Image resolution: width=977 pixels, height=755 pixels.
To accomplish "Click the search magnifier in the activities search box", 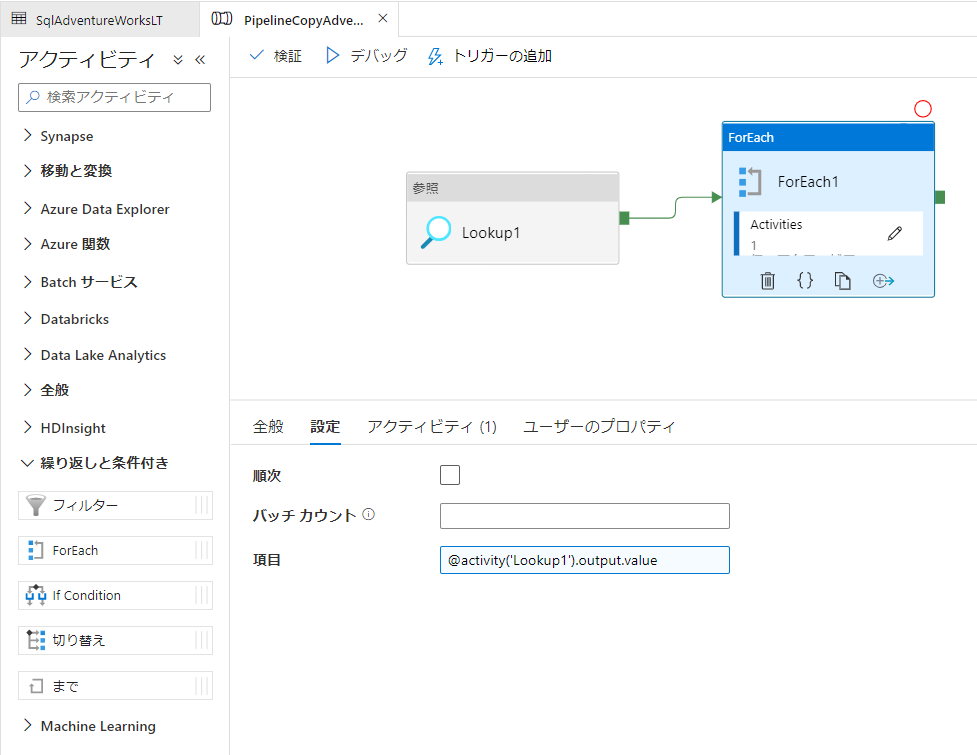I will pyautogui.click(x=33, y=97).
